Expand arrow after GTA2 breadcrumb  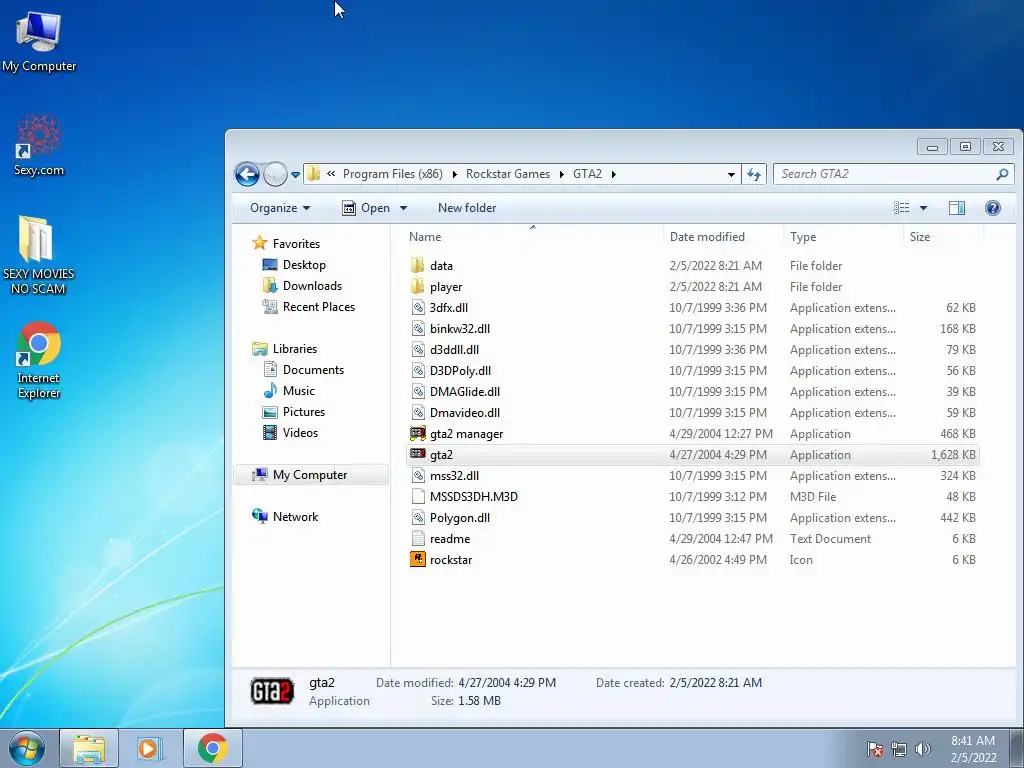click(x=613, y=174)
